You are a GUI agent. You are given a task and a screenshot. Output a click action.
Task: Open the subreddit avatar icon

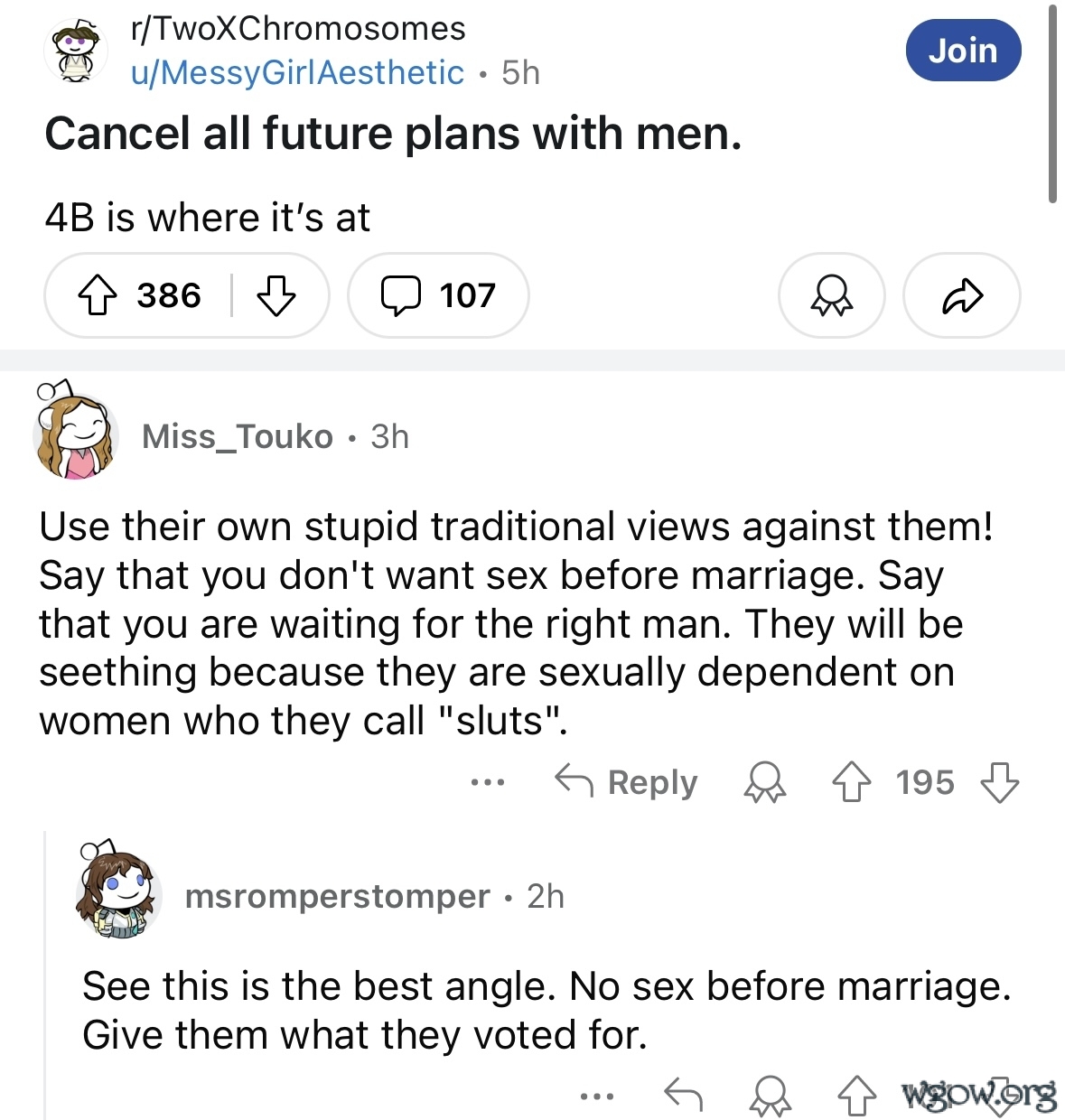(76, 51)
